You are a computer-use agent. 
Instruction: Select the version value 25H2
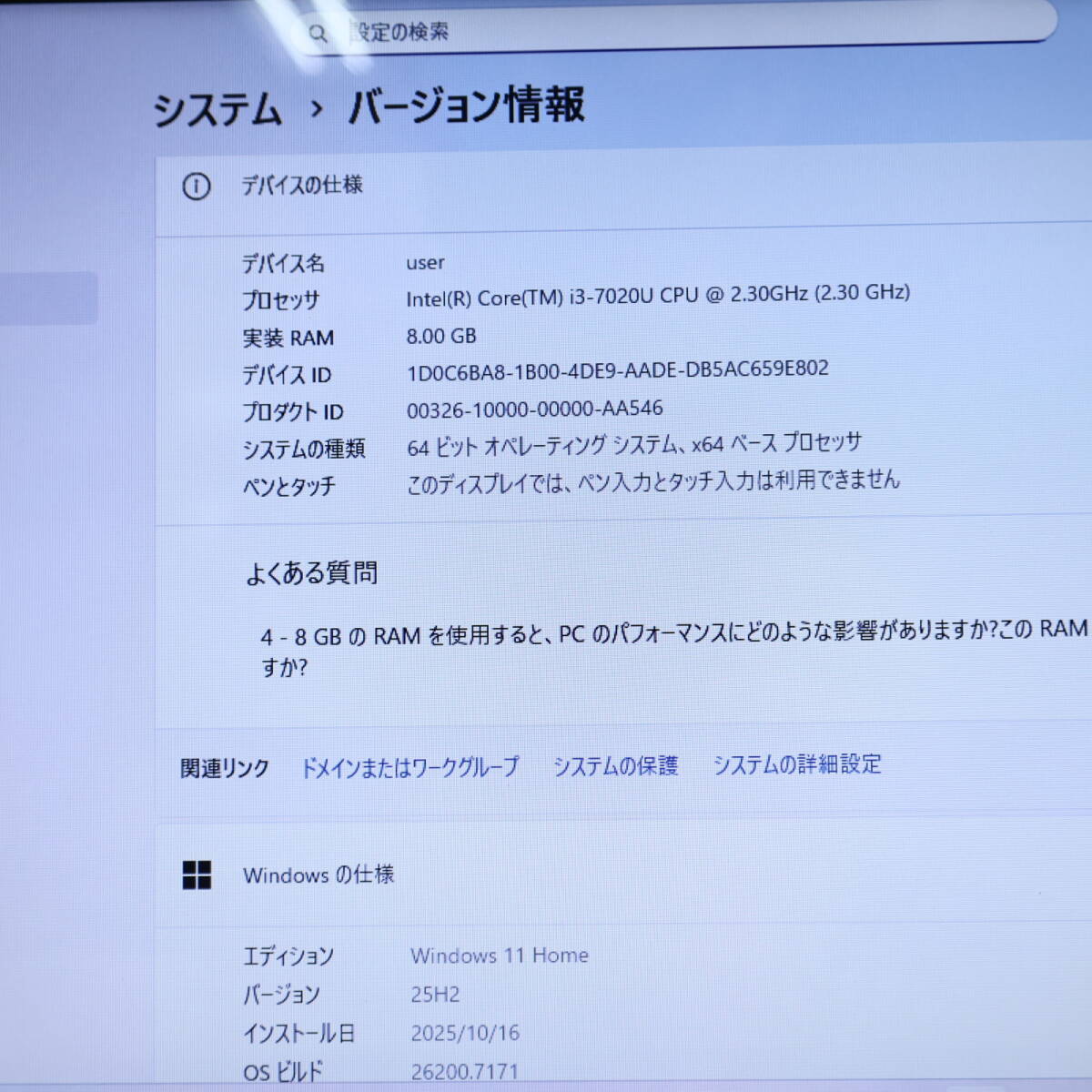pyautogui.click(x=435, y=995)
